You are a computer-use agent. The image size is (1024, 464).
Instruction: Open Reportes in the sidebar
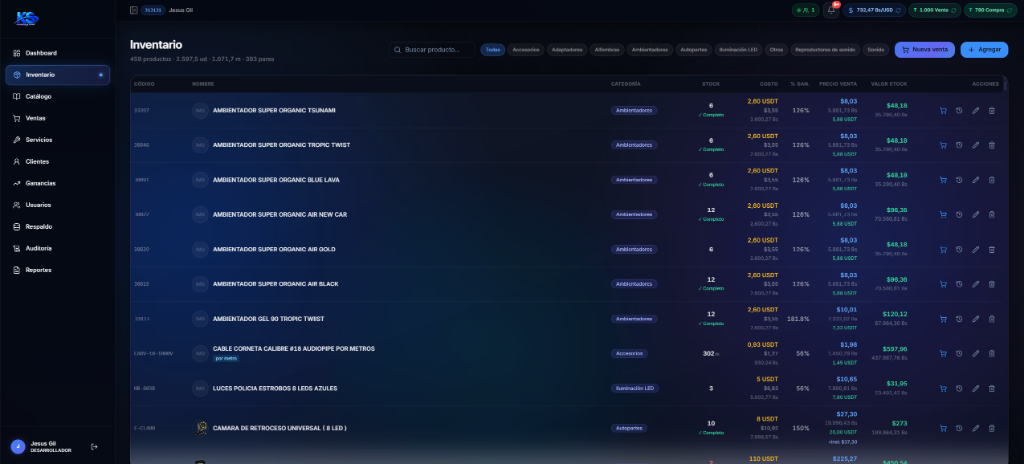click(57, 270)
